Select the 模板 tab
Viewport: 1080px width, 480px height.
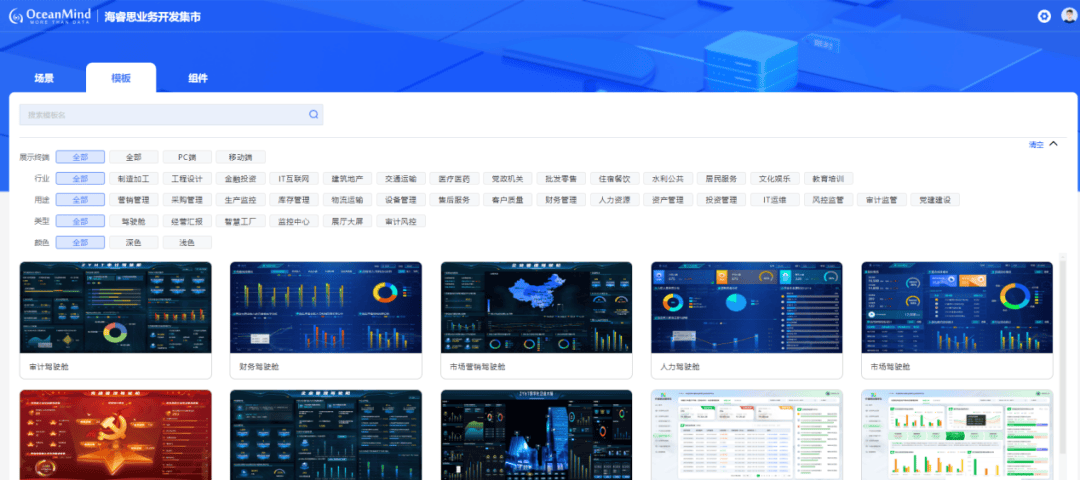coord(121,78)
